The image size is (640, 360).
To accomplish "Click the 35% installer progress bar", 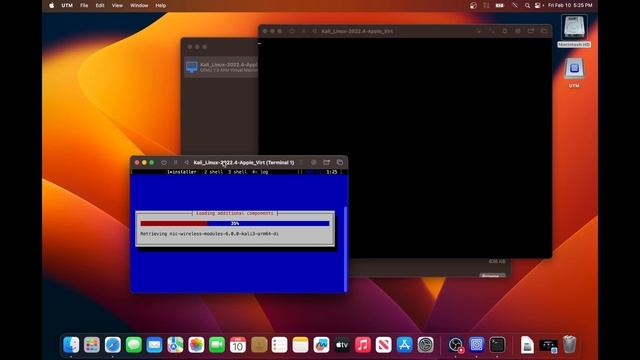I will (x=235, y=223).
